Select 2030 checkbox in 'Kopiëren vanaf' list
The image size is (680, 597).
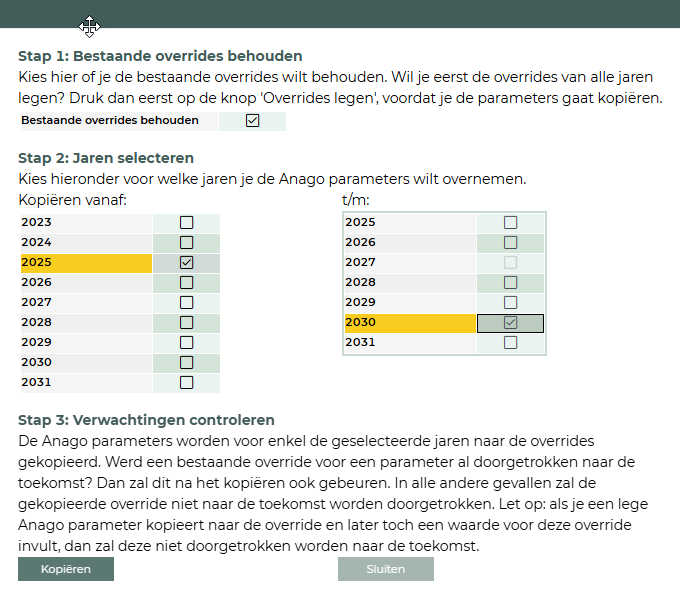(x=186, y=362)
